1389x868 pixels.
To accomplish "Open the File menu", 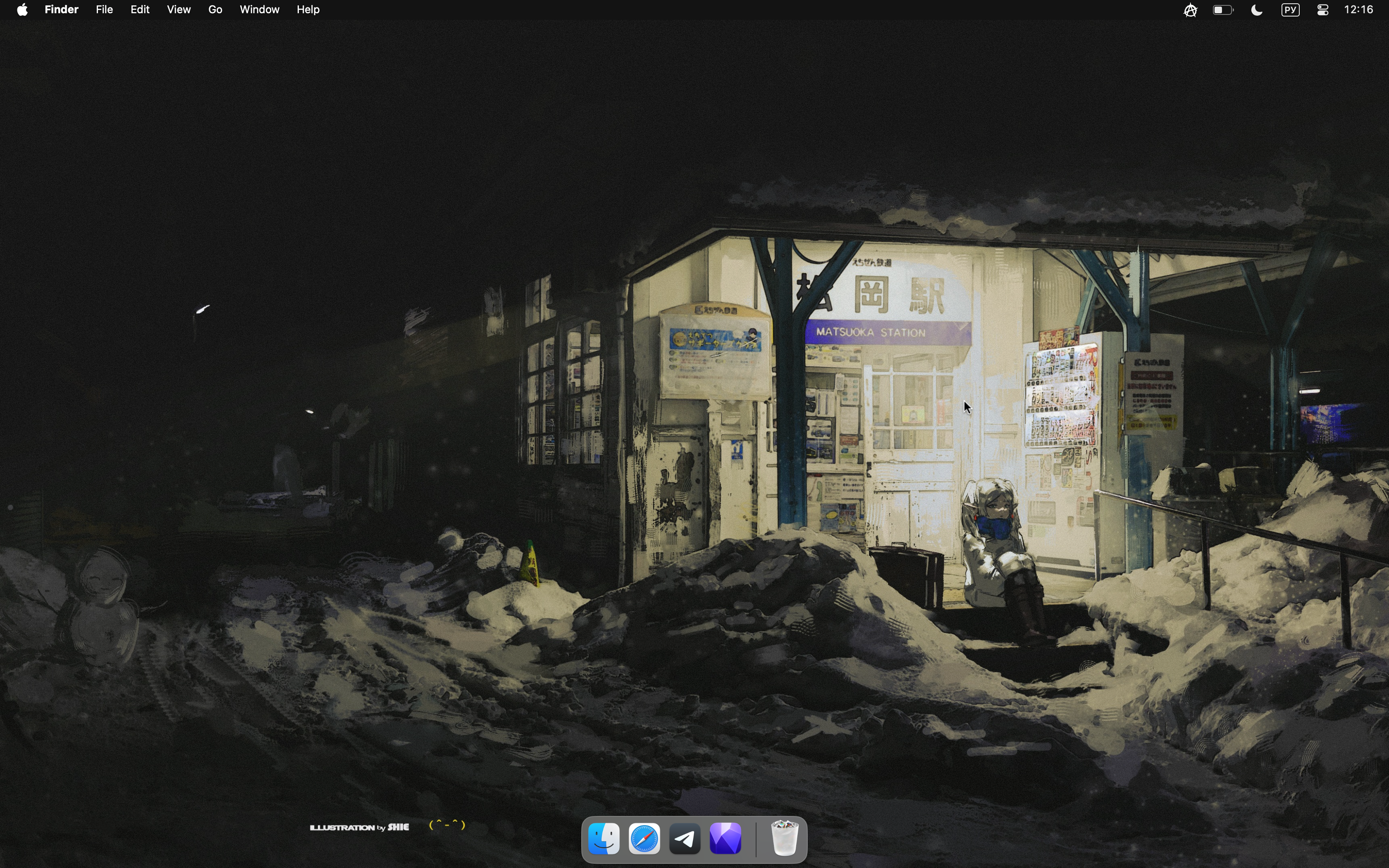I will pyautogui.click(x=105, y=10).
